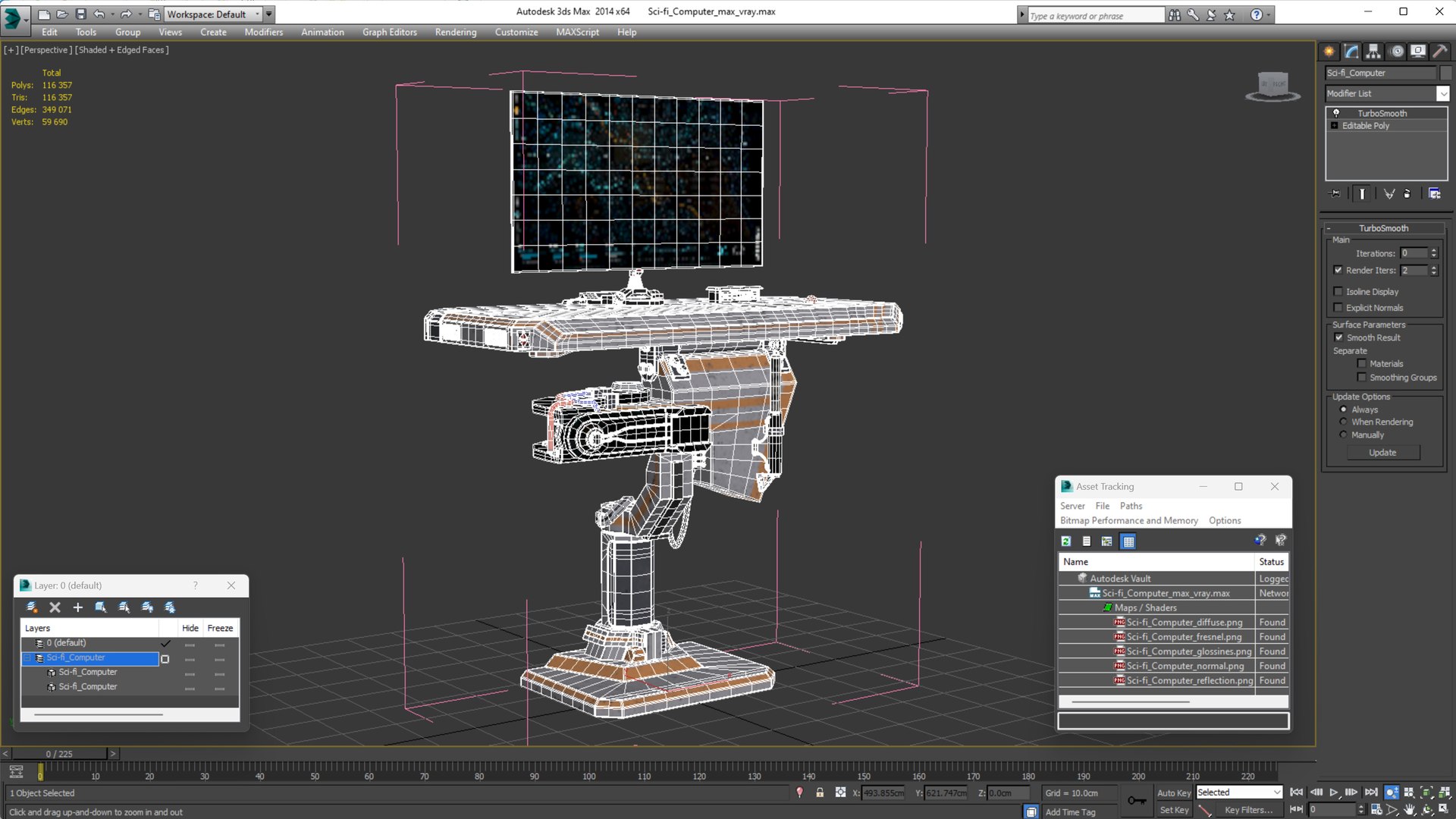Open the Utilities panel hammer icon
This screenshot has width=1456, height=819.
[1439, 52]
